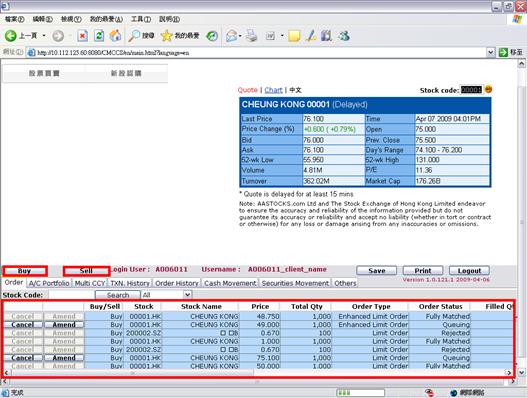527x398 pixels.
Task: Click the Stock Code filter input field
Action: click(x=71, y=295)
